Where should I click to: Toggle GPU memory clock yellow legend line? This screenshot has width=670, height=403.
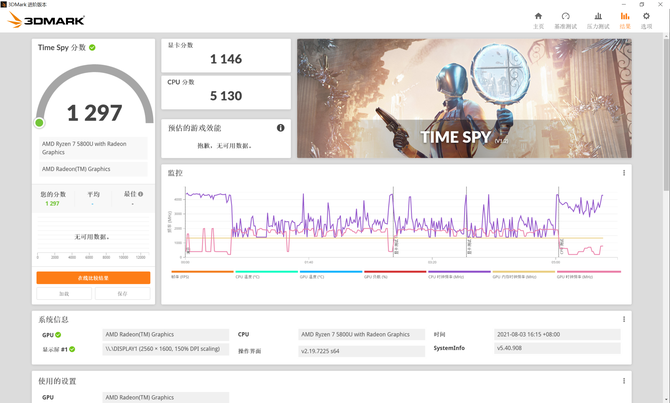(x=524, y=274)
